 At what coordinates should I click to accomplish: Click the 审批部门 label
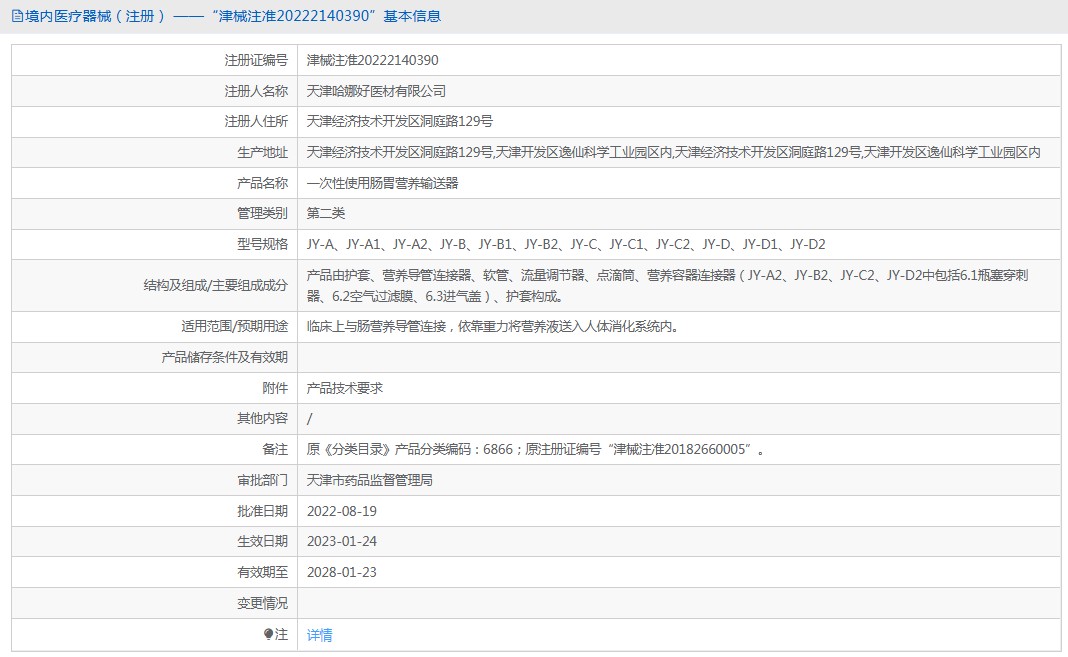(x=262, y=480)
